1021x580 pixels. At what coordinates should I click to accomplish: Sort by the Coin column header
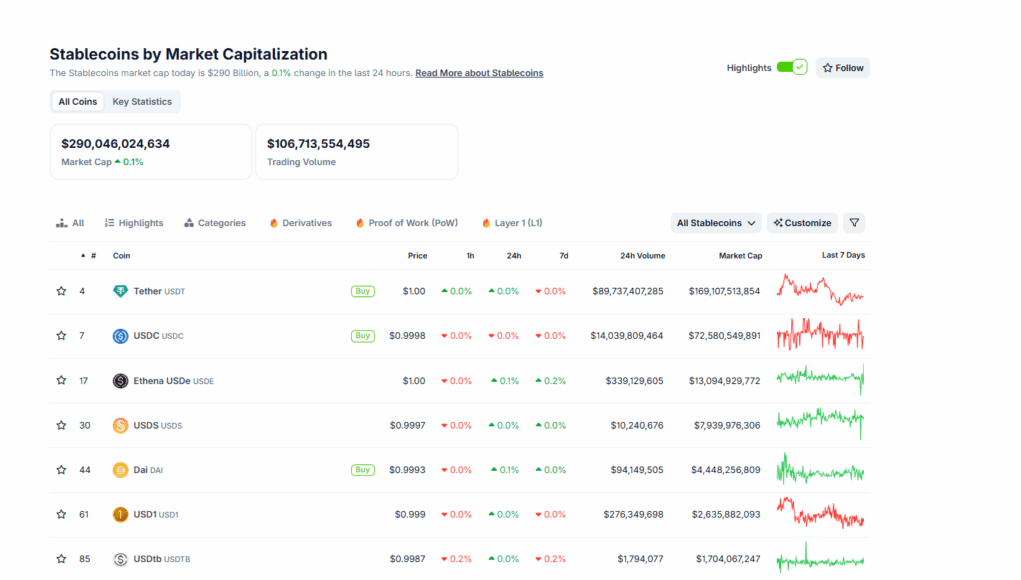click(121, 256)
